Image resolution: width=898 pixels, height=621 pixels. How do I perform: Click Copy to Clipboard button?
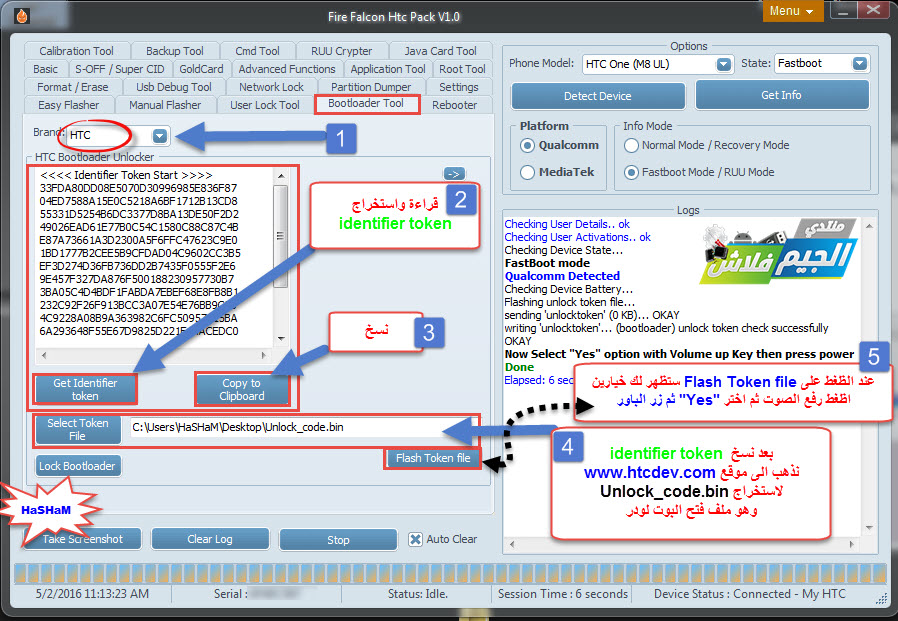click(x=242, y=390)
